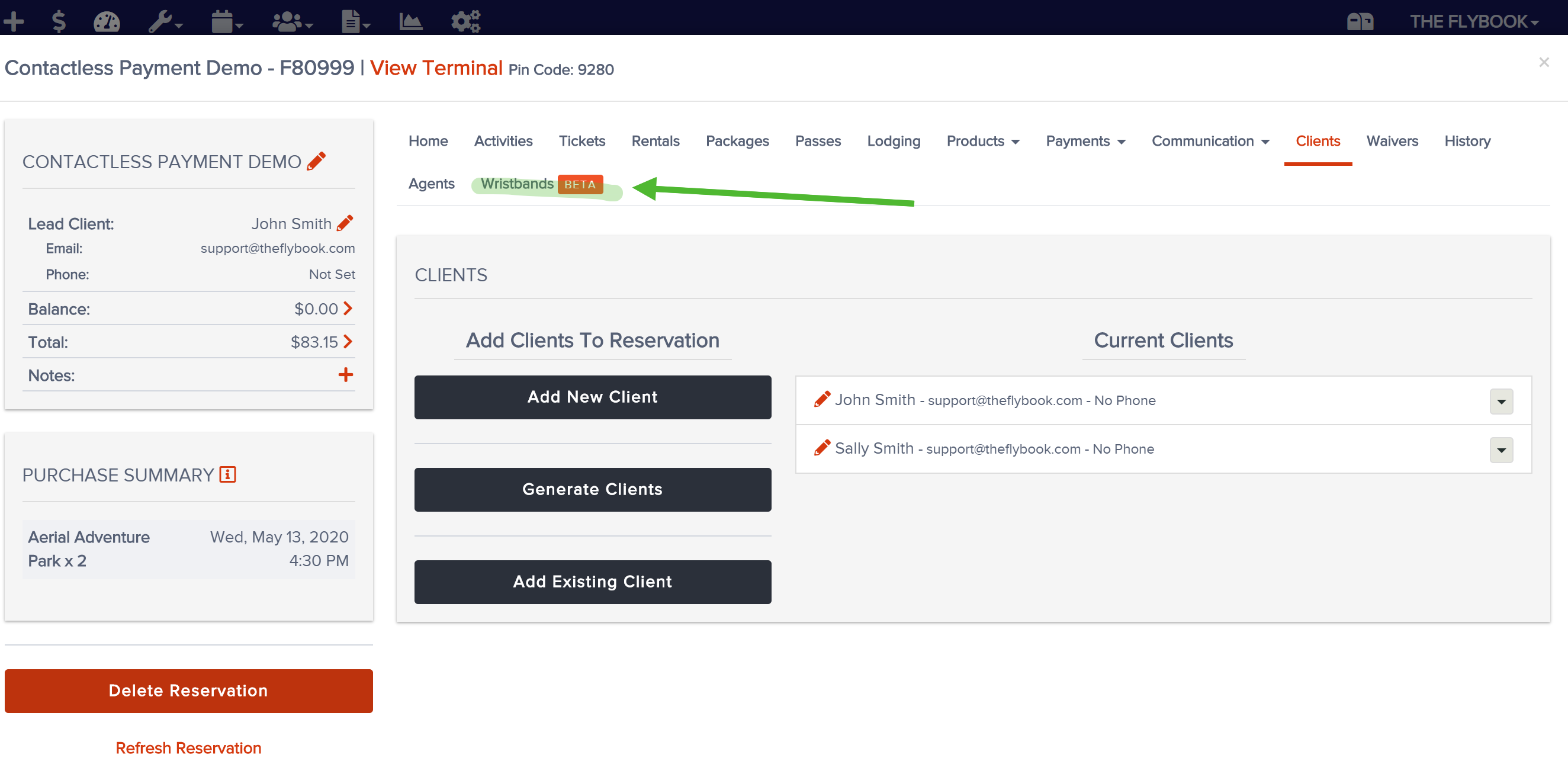Expand Sally Smith client row dropdown
1568x777 pixels.
coord(1501,450)
